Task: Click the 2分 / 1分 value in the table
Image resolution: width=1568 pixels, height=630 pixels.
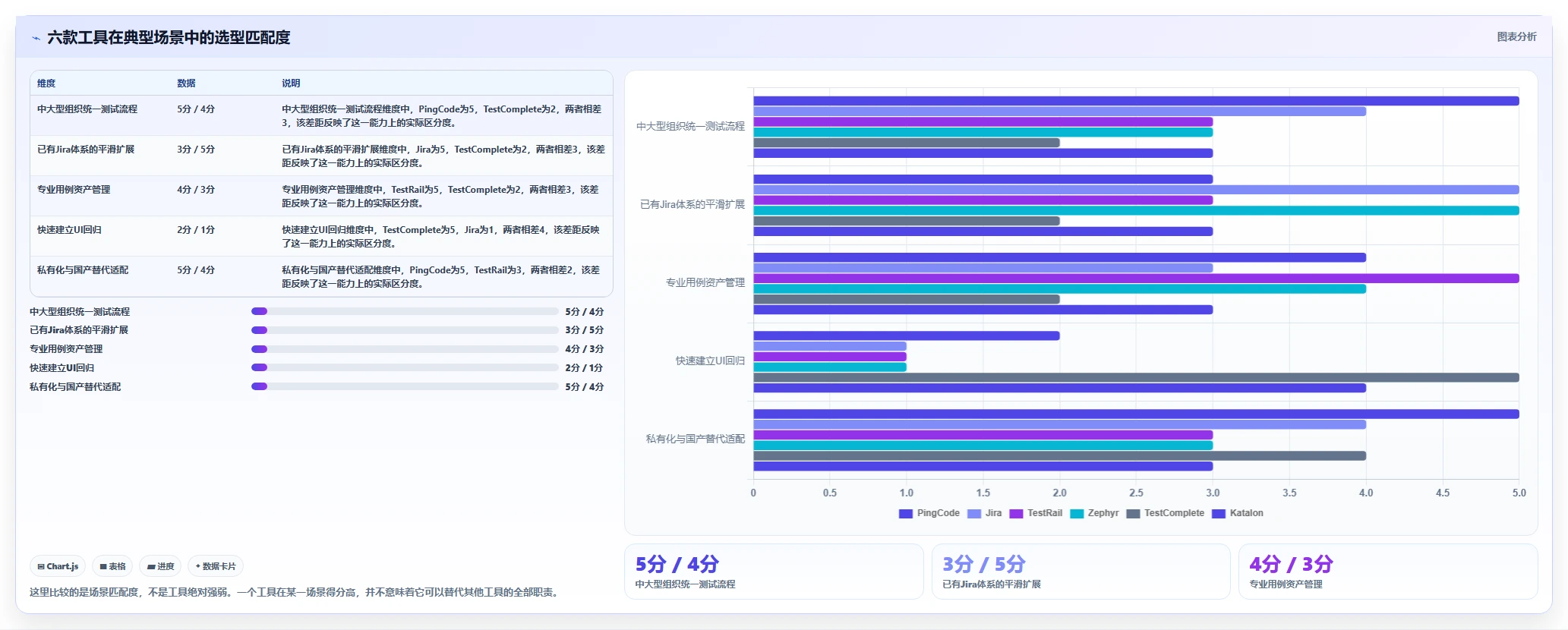Action: pos(196,230)
